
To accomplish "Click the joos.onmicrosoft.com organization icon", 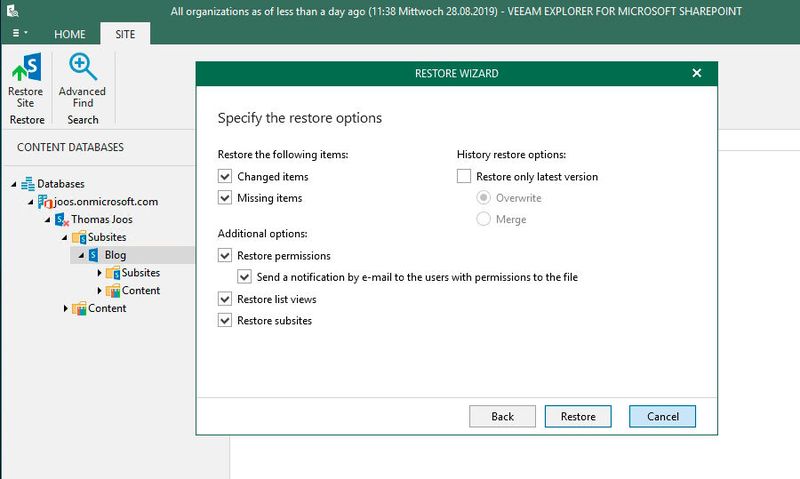I will (45, 201).
